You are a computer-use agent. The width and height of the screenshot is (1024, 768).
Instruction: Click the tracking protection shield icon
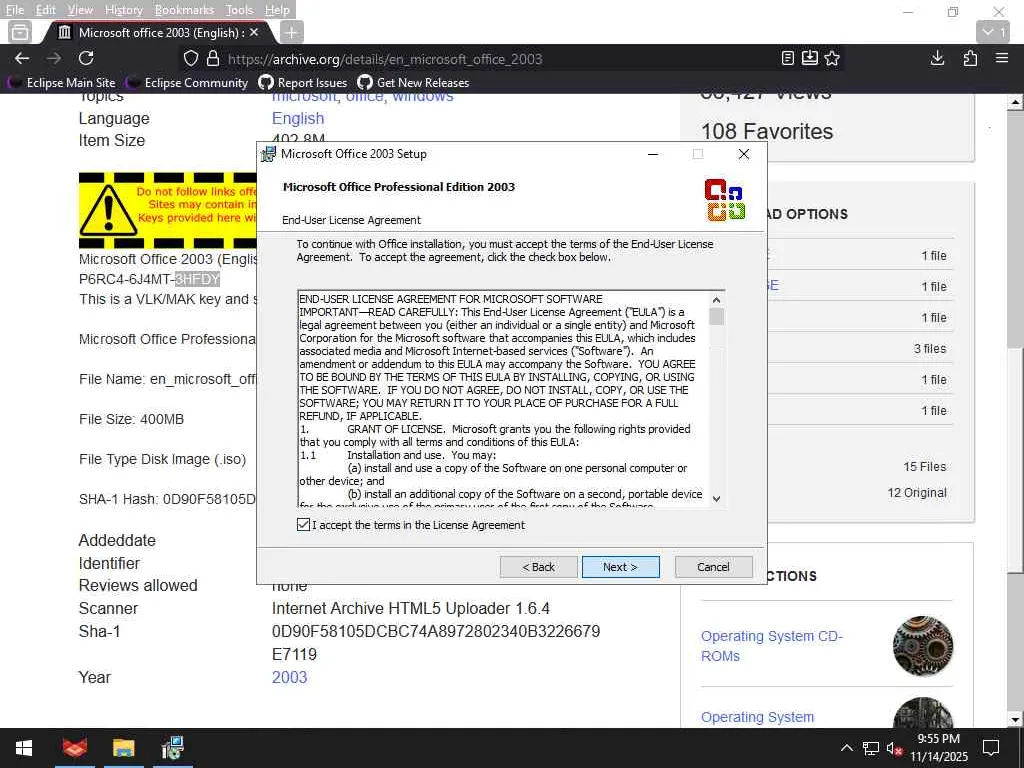(x=191, y=59)
